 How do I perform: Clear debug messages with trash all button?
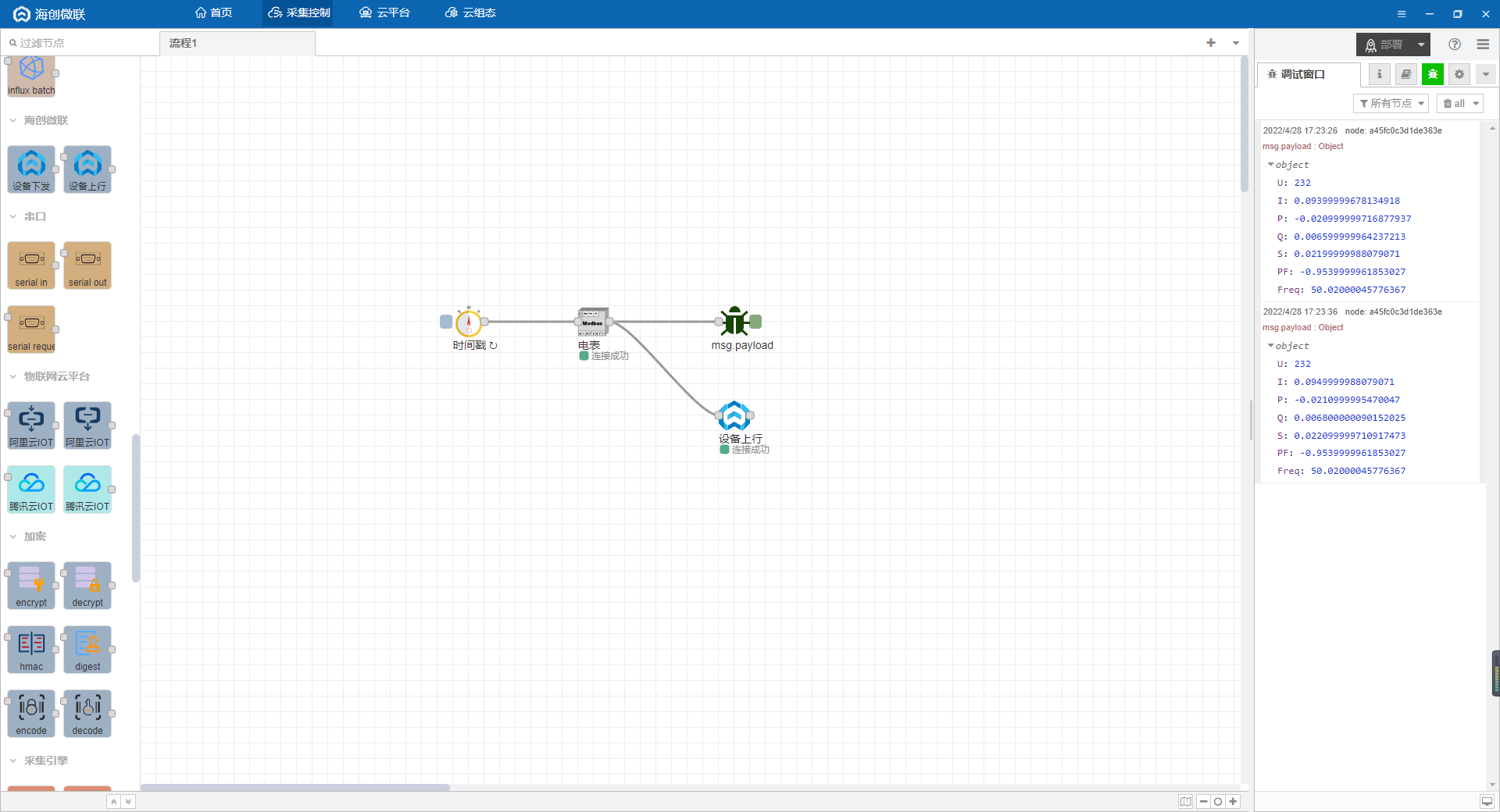pos(1454,103)
